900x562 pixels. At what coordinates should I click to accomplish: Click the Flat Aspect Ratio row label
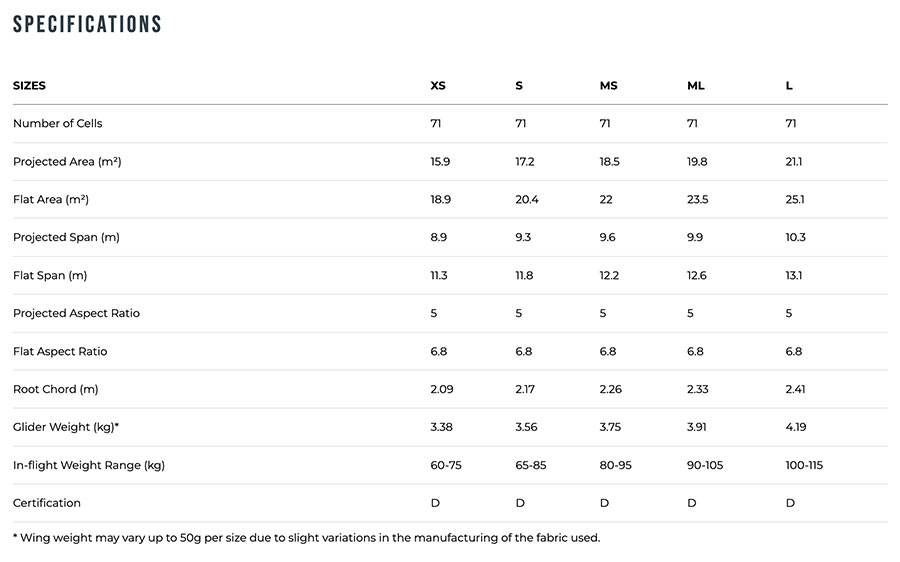click(60, 352)
